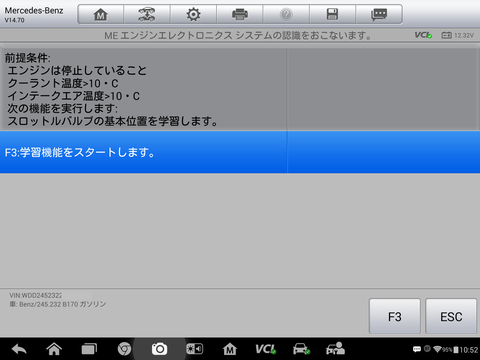The height and width of the screenshot is (360, 480).
Task: Click the Benz/245.232 B170 vehicle text
Action: point(57,304)
